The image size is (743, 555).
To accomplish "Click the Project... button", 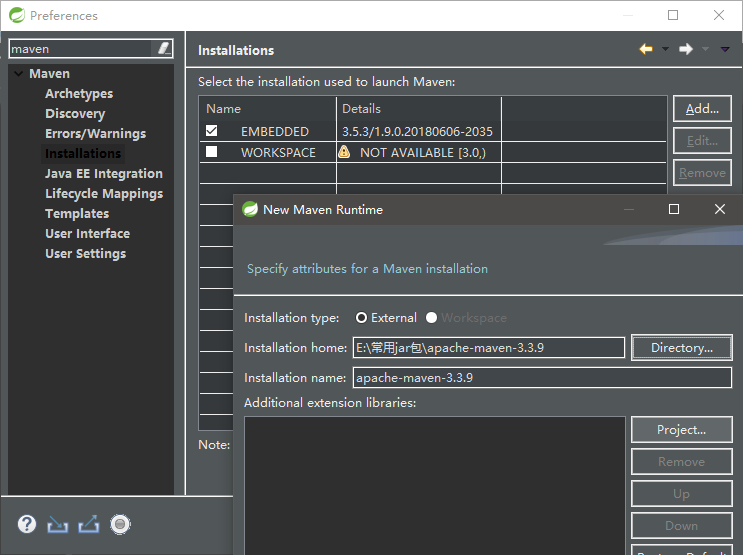I will pos(681,429).
